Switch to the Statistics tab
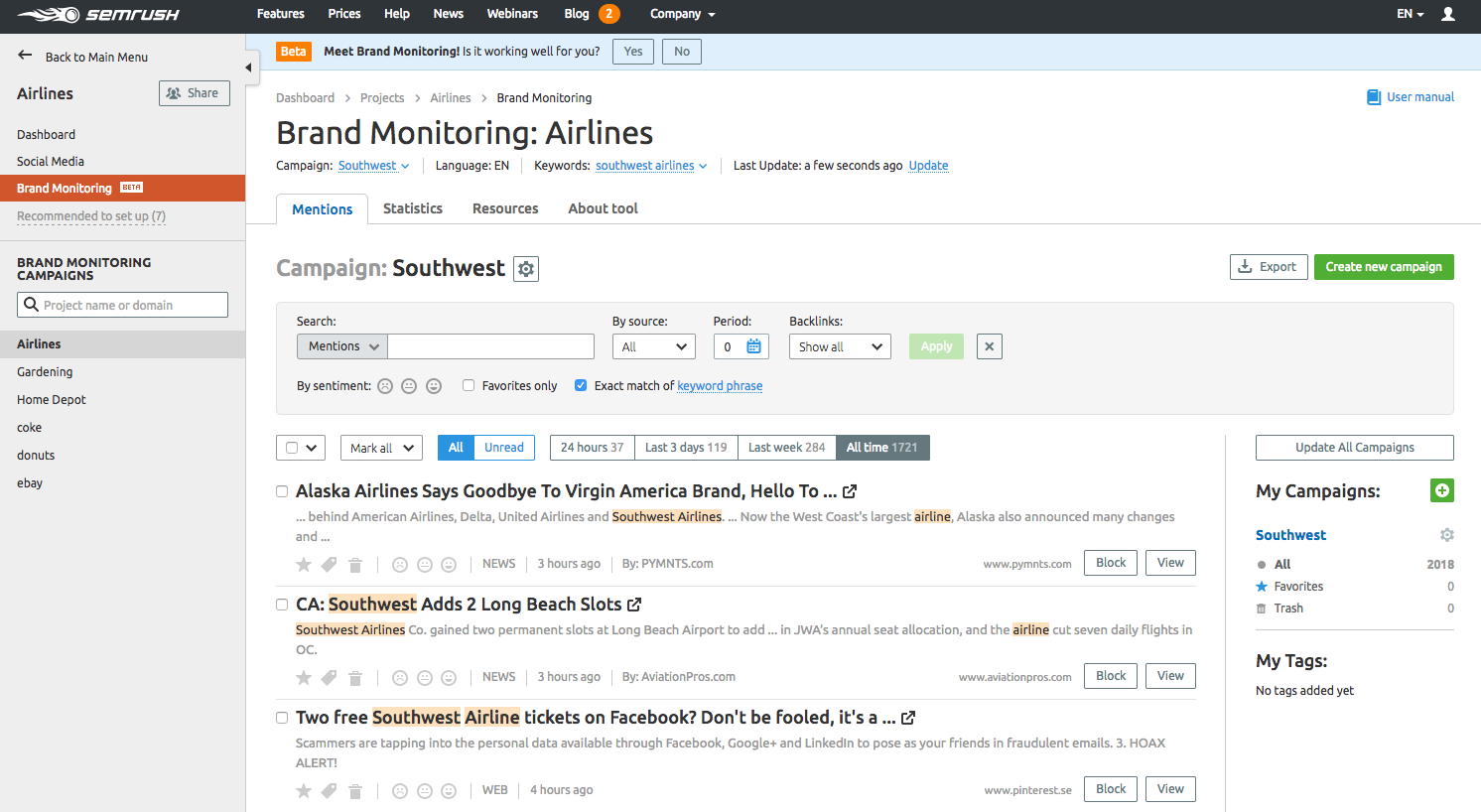 (x=413, y=208)
